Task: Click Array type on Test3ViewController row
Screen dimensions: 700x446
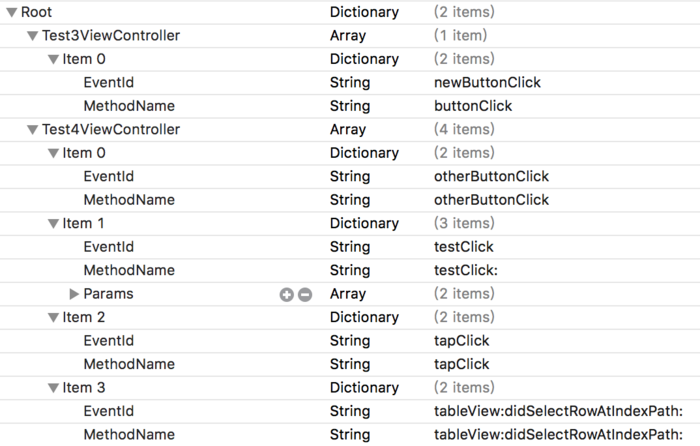Action: tap(348, 36)
